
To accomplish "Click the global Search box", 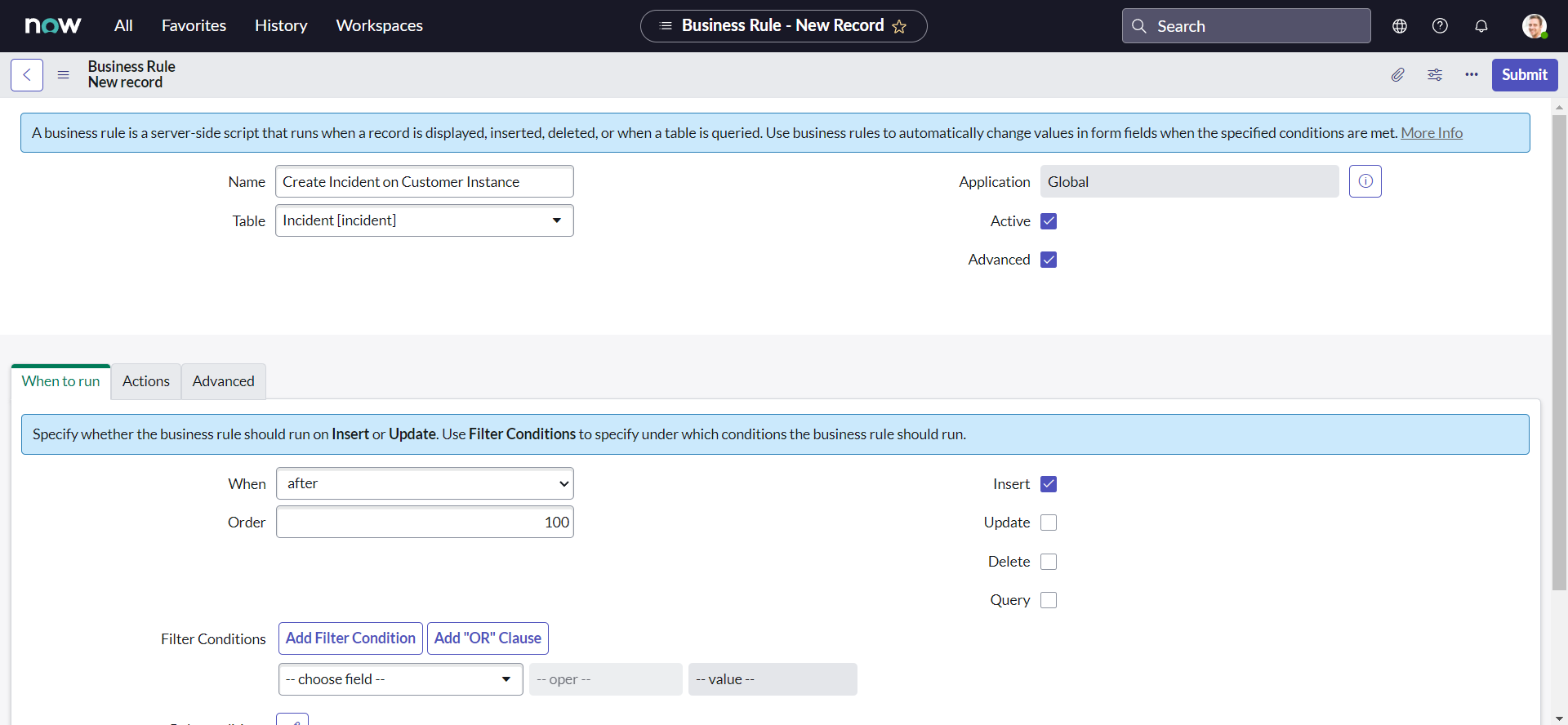I will (1246, 26).
